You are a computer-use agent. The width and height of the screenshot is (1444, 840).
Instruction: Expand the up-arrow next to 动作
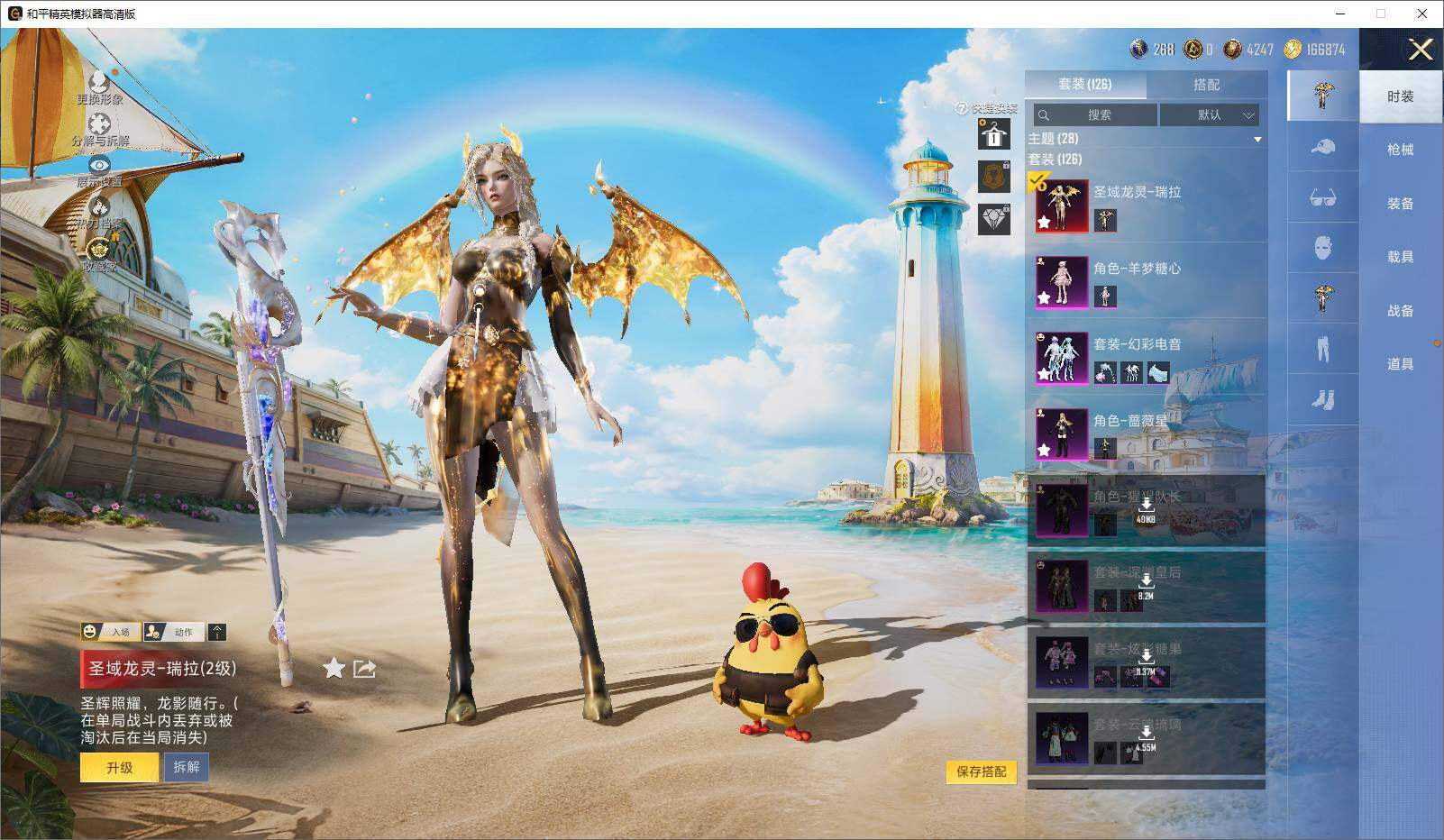click(217, 632)
